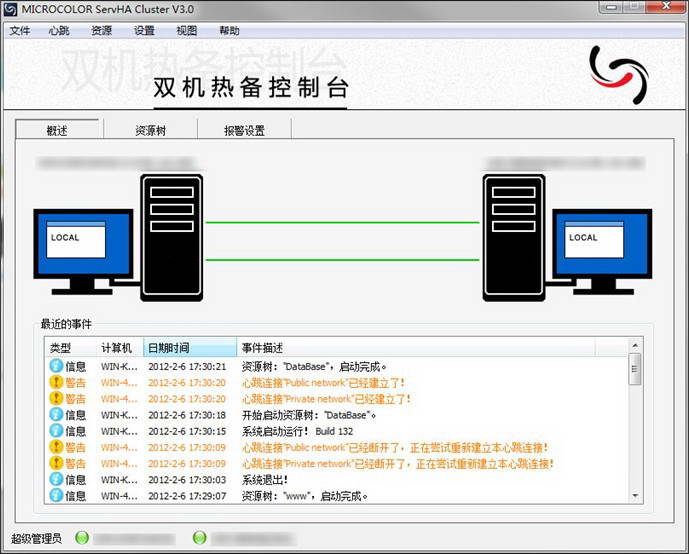689x554 pixels.
Task: Open the 设置 menu
Action: pyautogui.click(x=144, y=31)
